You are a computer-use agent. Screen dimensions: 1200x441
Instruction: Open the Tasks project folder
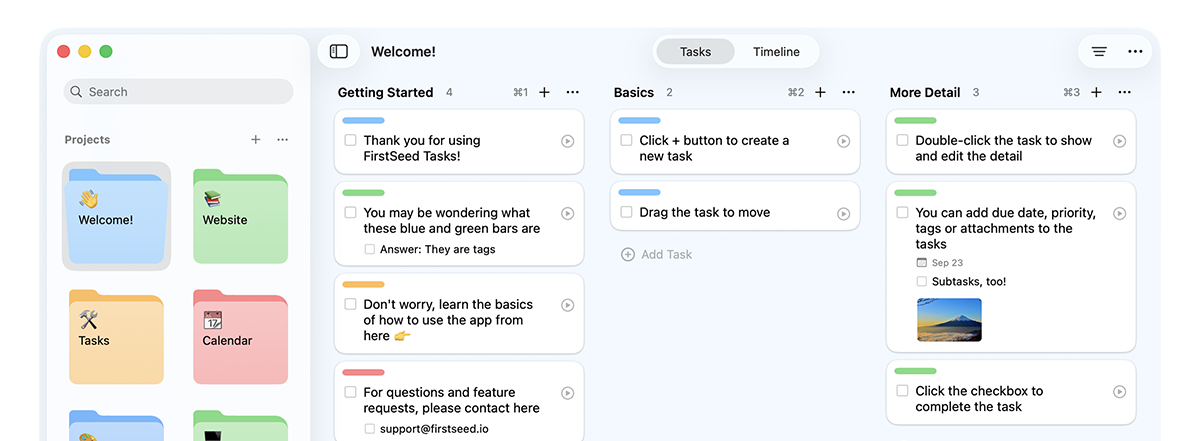click(x=116, y=337)
